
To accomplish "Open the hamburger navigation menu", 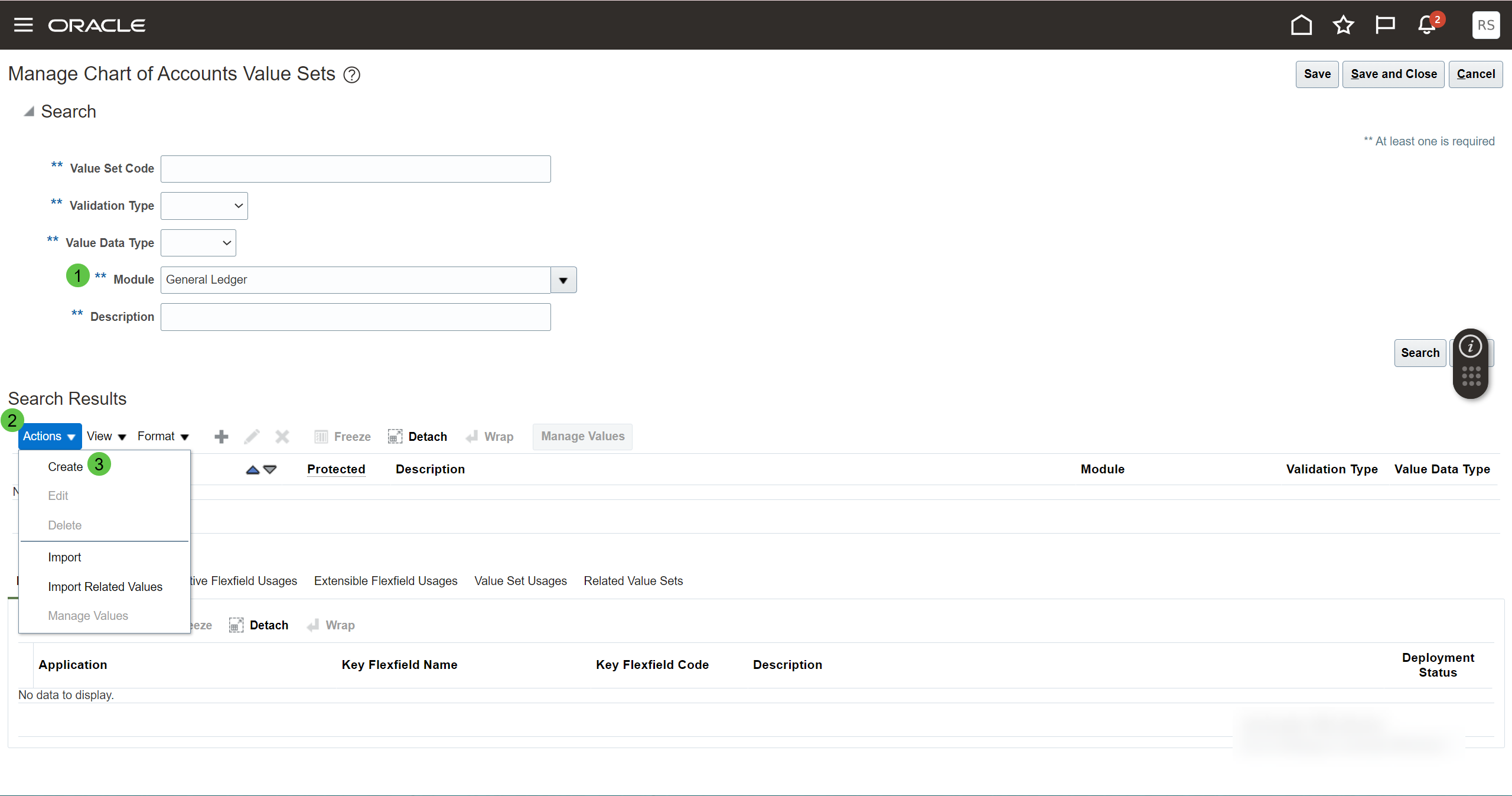I will [x=23, y=25].
